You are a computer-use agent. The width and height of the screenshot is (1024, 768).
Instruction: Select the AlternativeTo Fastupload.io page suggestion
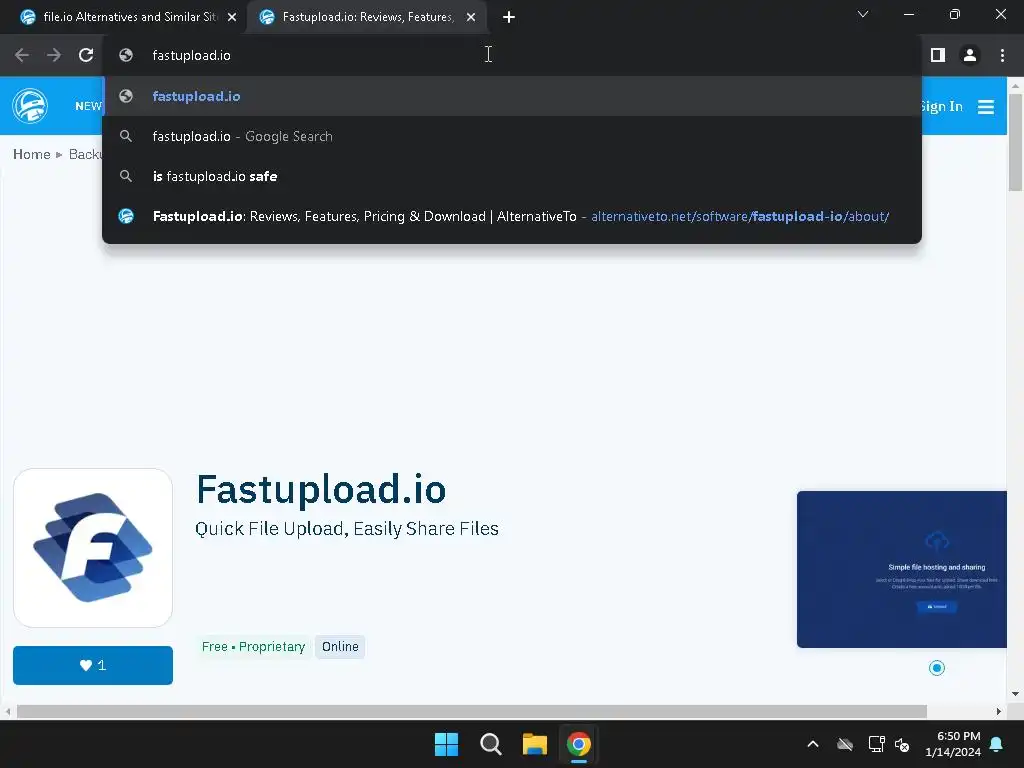coord(512,216)
